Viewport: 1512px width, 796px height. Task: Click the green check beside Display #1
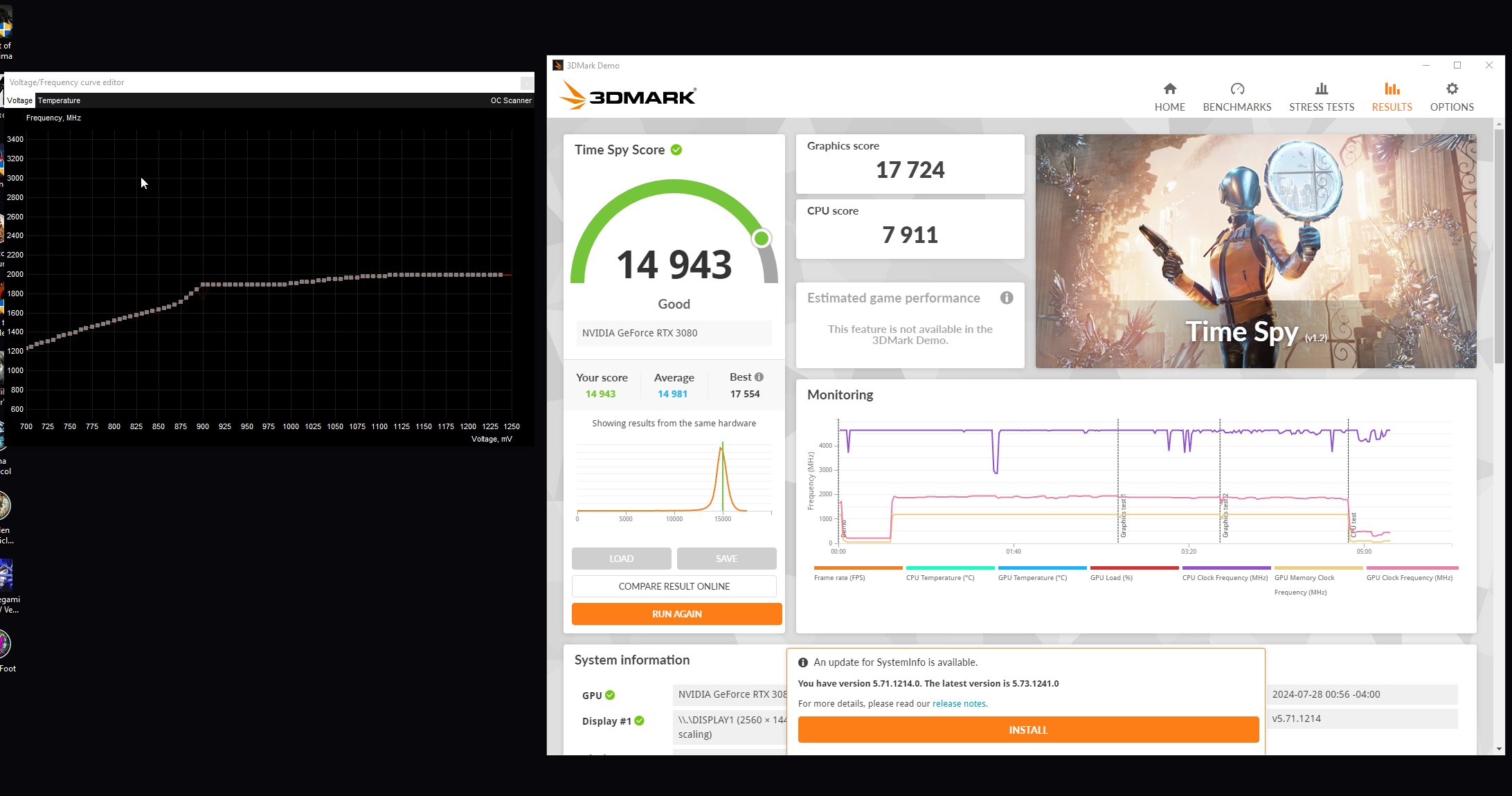pyautogui.click(x=640, y=721)
